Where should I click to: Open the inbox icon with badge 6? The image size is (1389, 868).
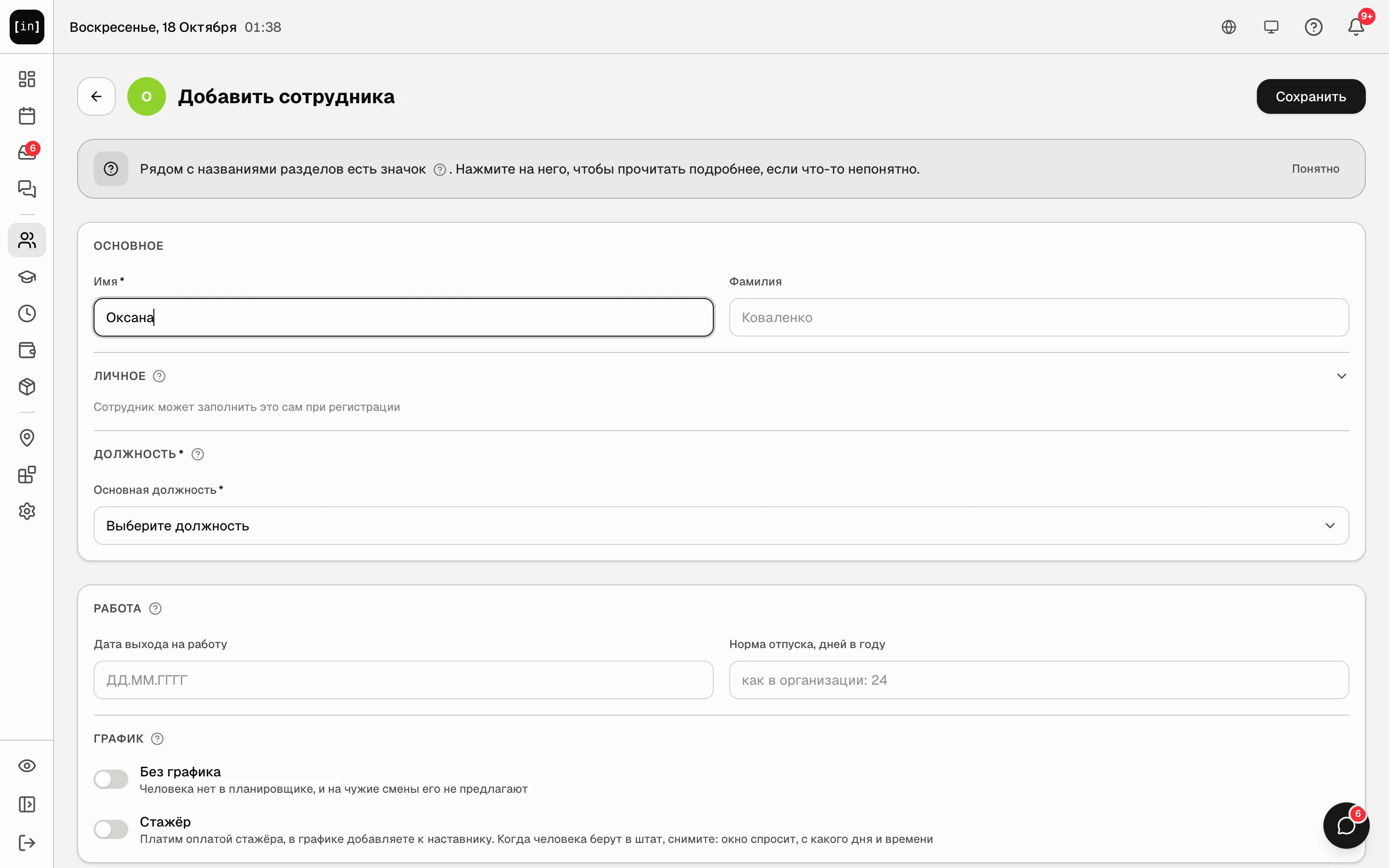click(27, 152)
